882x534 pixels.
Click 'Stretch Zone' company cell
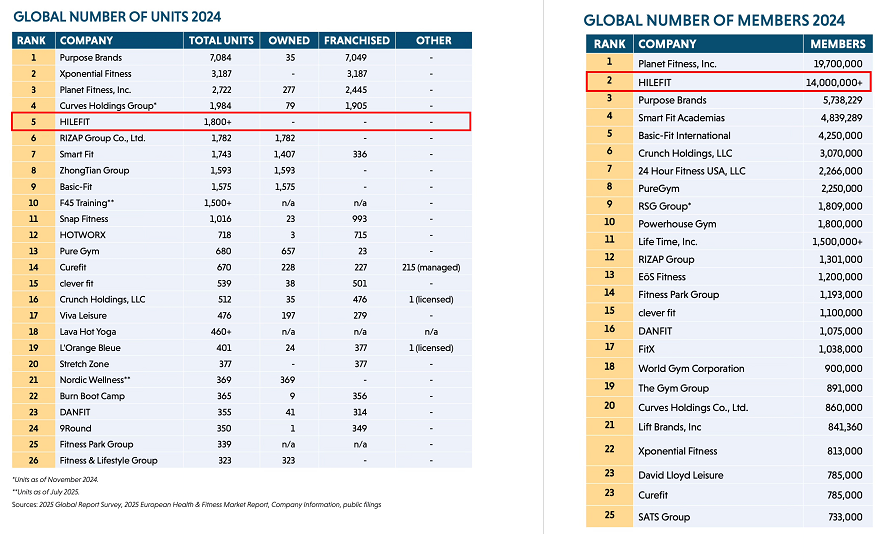tap(84, 364)
